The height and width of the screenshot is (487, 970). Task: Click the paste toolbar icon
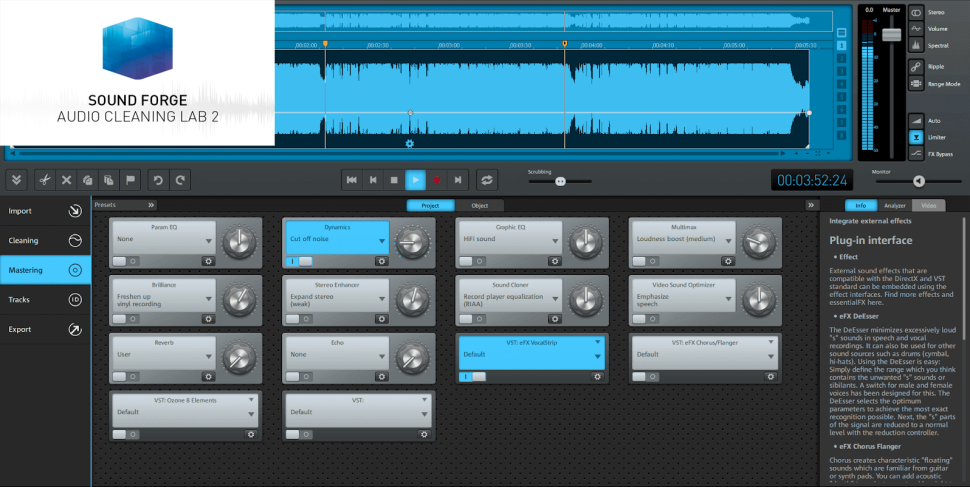109,180
